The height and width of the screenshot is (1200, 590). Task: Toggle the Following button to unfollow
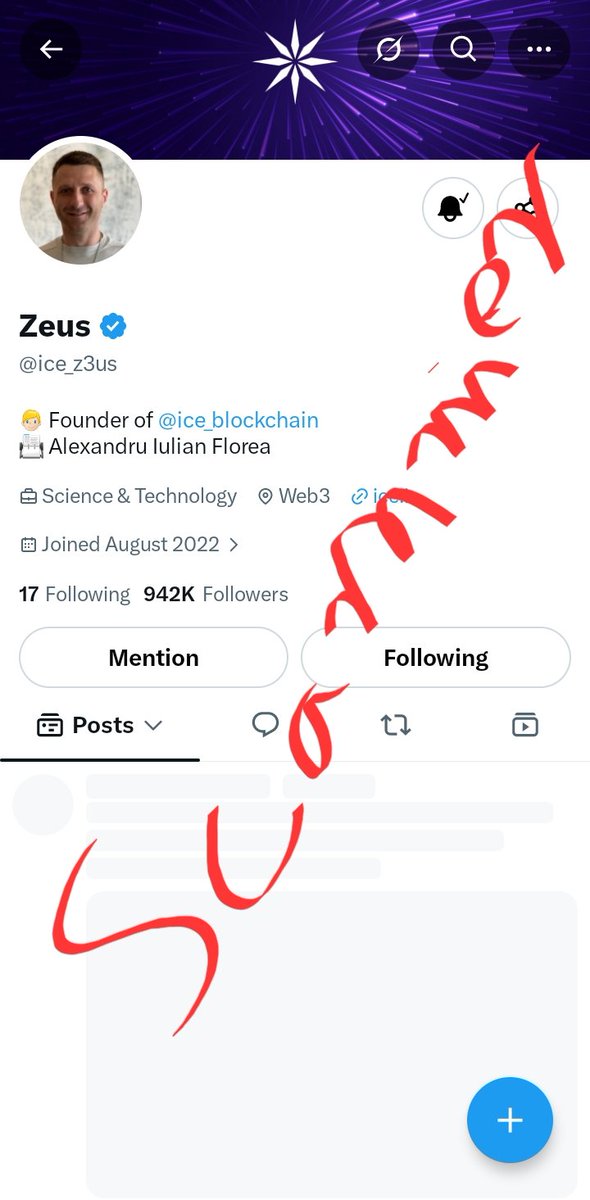(x=436, y=657)
